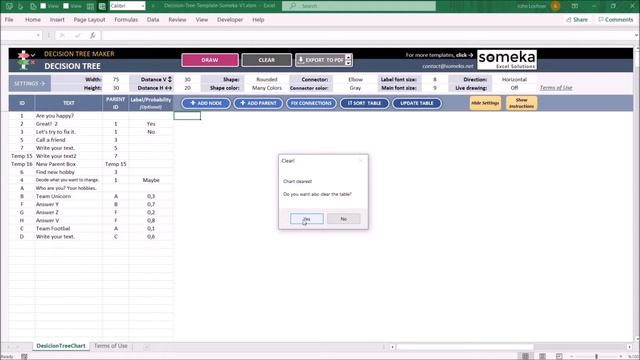
Task: Click No in the Clear dialog
Action: (344, 219)
